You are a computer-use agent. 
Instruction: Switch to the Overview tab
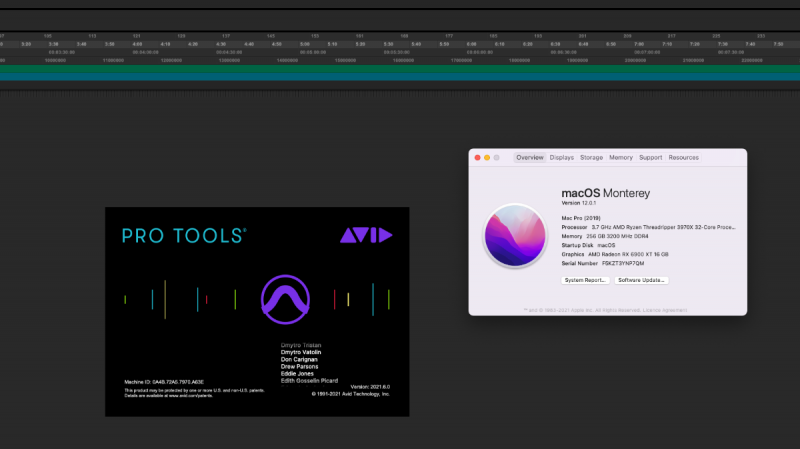tap(529, 158)
